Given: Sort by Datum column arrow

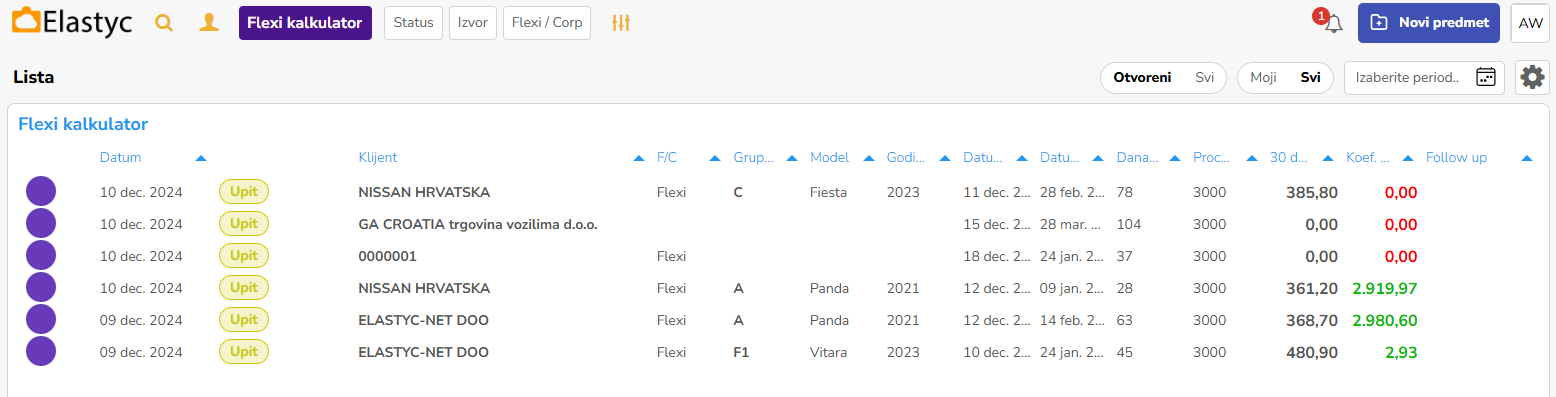Looking at the screenshot, I should (201, 158).
